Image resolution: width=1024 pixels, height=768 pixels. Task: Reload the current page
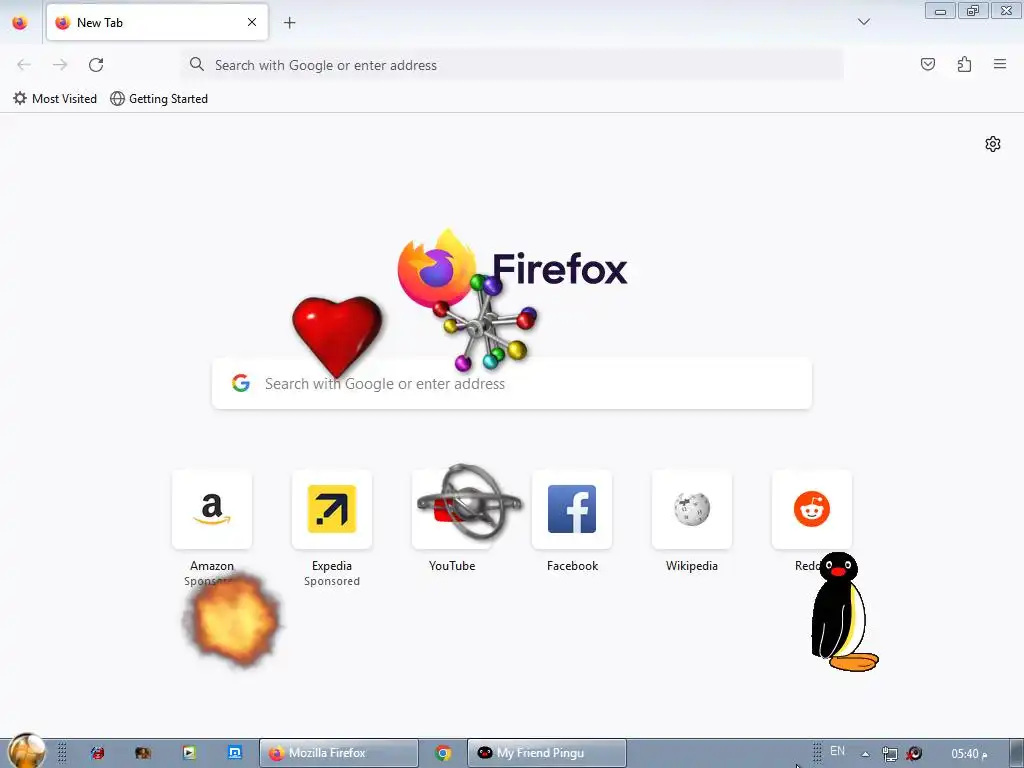tap(96, 65)
